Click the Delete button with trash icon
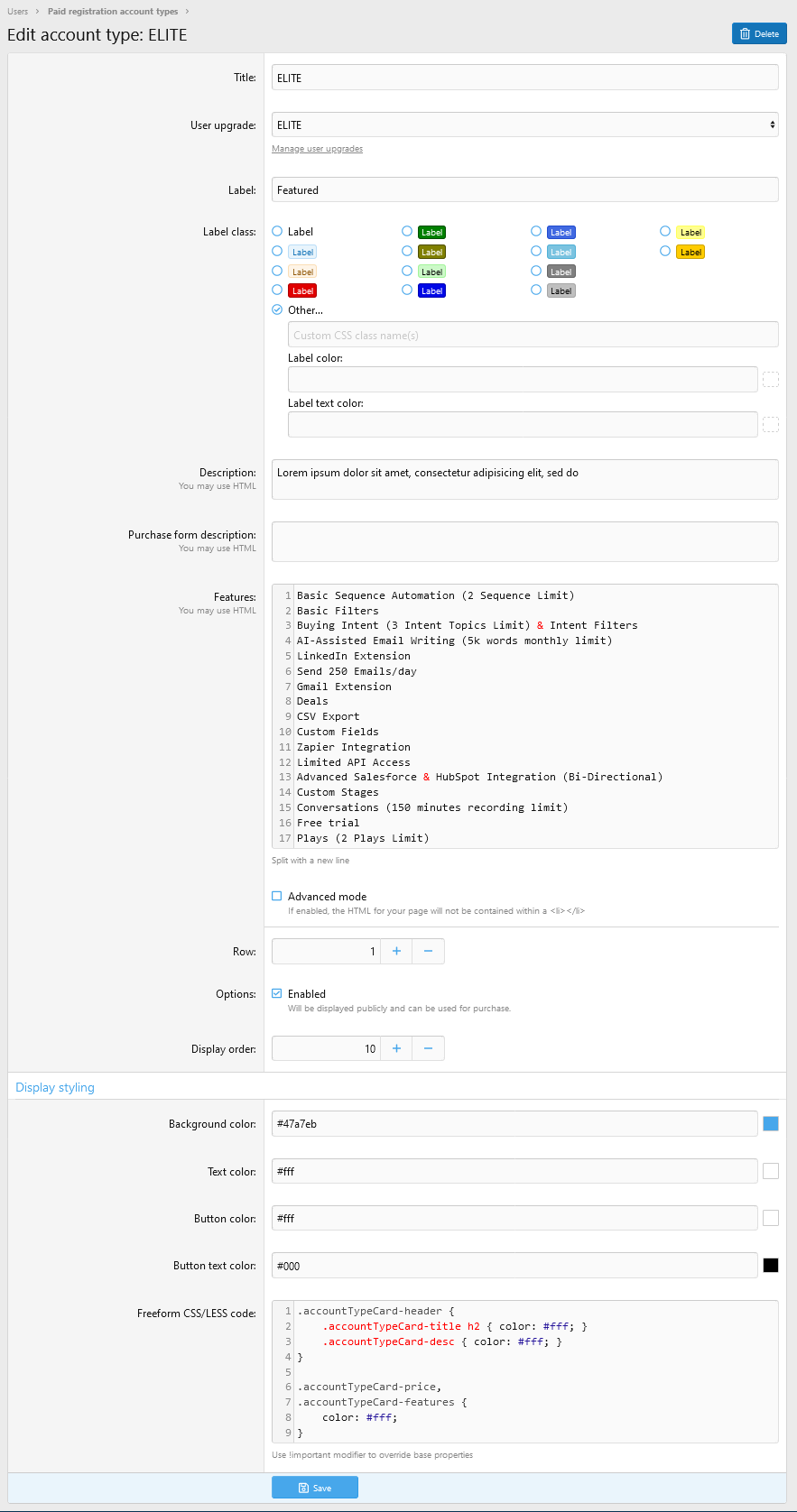 tap(759, 34)
